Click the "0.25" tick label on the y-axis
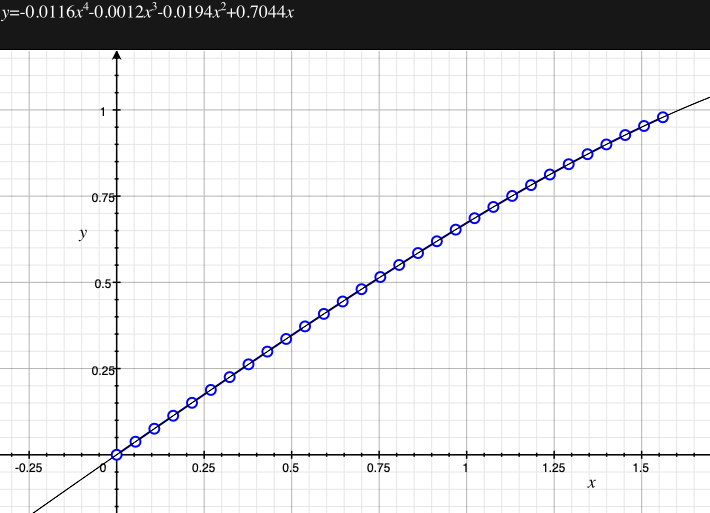 coord(103,370)
